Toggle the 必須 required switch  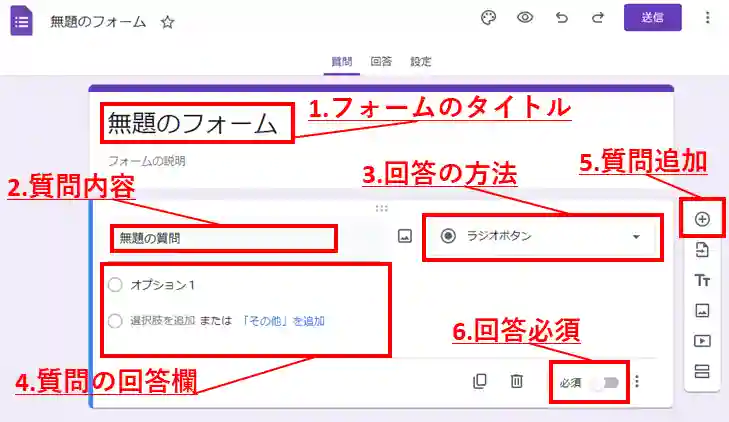[x=604, y=382]
